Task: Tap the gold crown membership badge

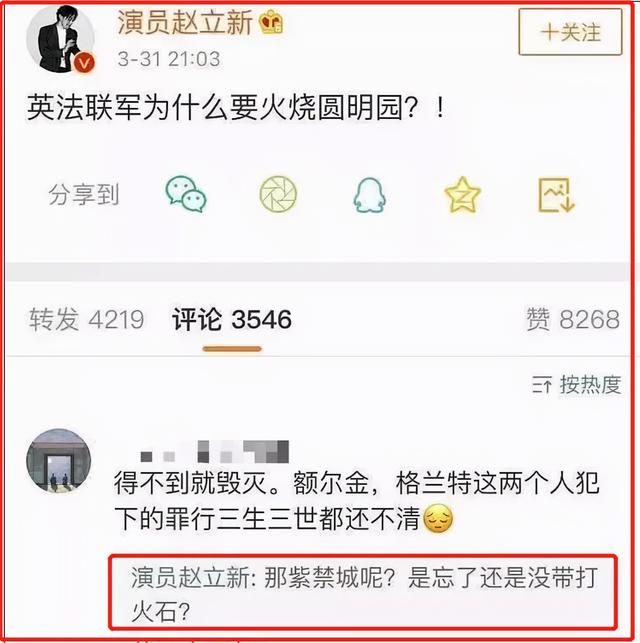Action: coord(271,22)
